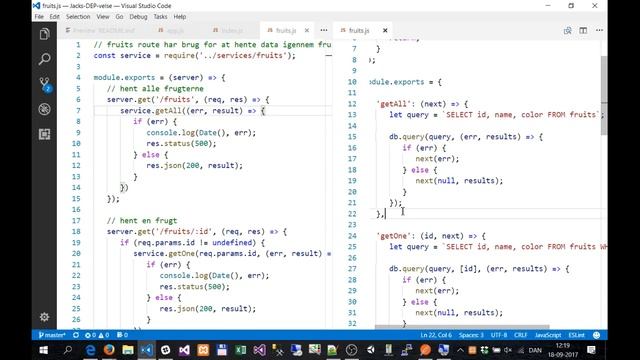Click the right editor's horizontal scrollbar
This screenshot has height=360, width=640.
tap(462, 327)
